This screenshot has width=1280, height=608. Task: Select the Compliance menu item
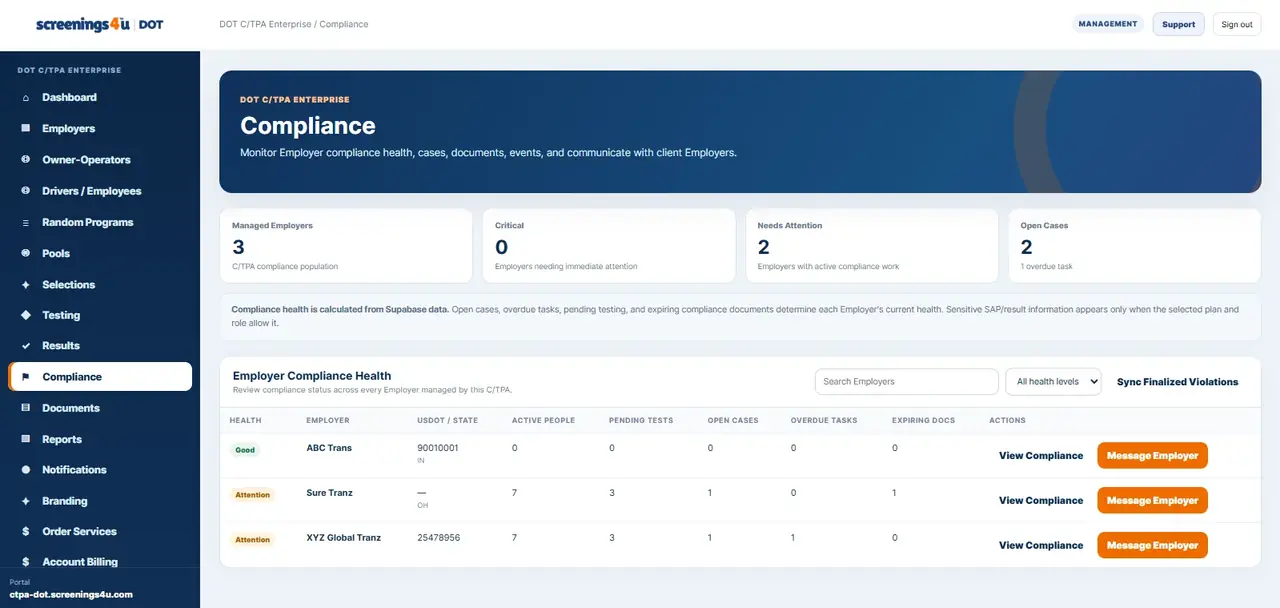100,377
